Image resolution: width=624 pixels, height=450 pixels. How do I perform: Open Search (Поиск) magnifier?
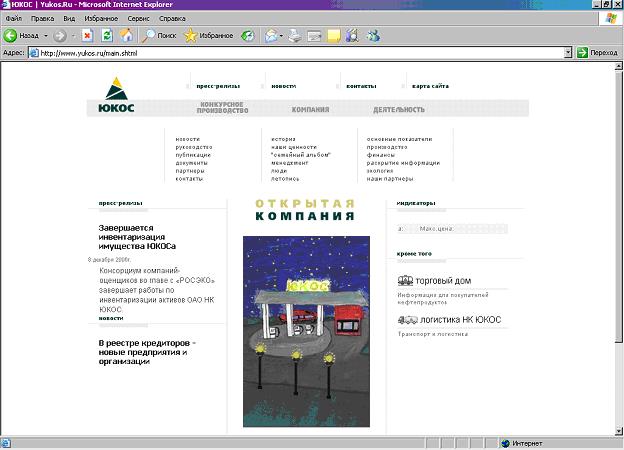coord(160,36)
